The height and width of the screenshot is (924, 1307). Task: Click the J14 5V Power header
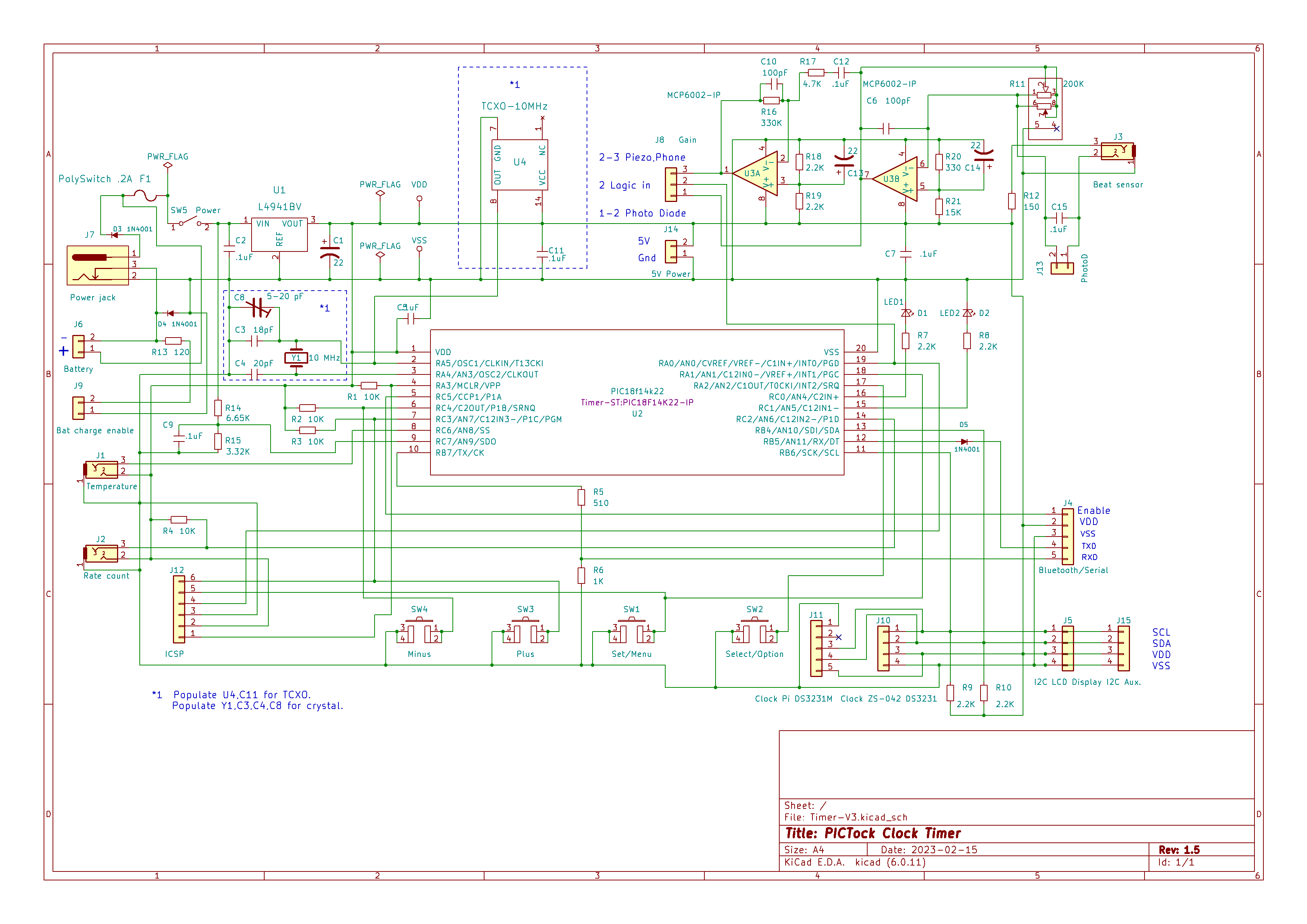[671, 251]
